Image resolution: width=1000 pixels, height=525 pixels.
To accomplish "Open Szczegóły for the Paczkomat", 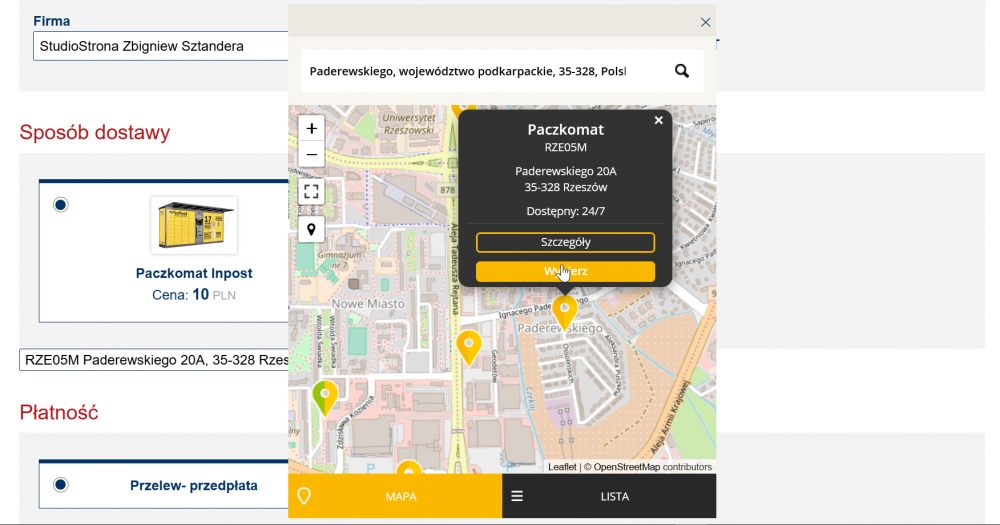I will 565,242.
